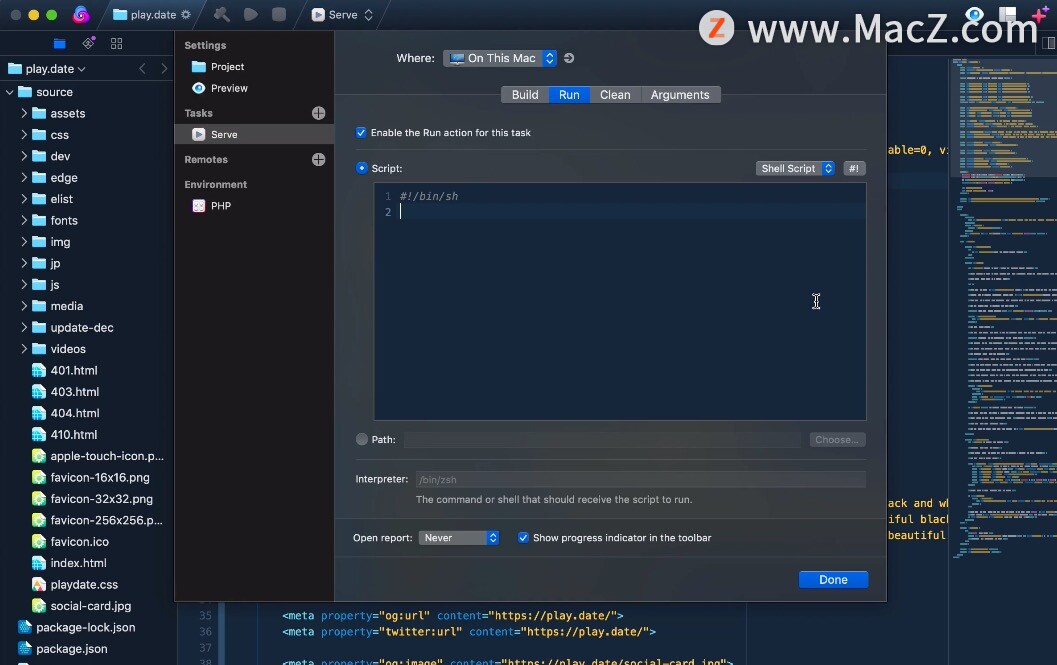Click the Path text field

(603, 440)
